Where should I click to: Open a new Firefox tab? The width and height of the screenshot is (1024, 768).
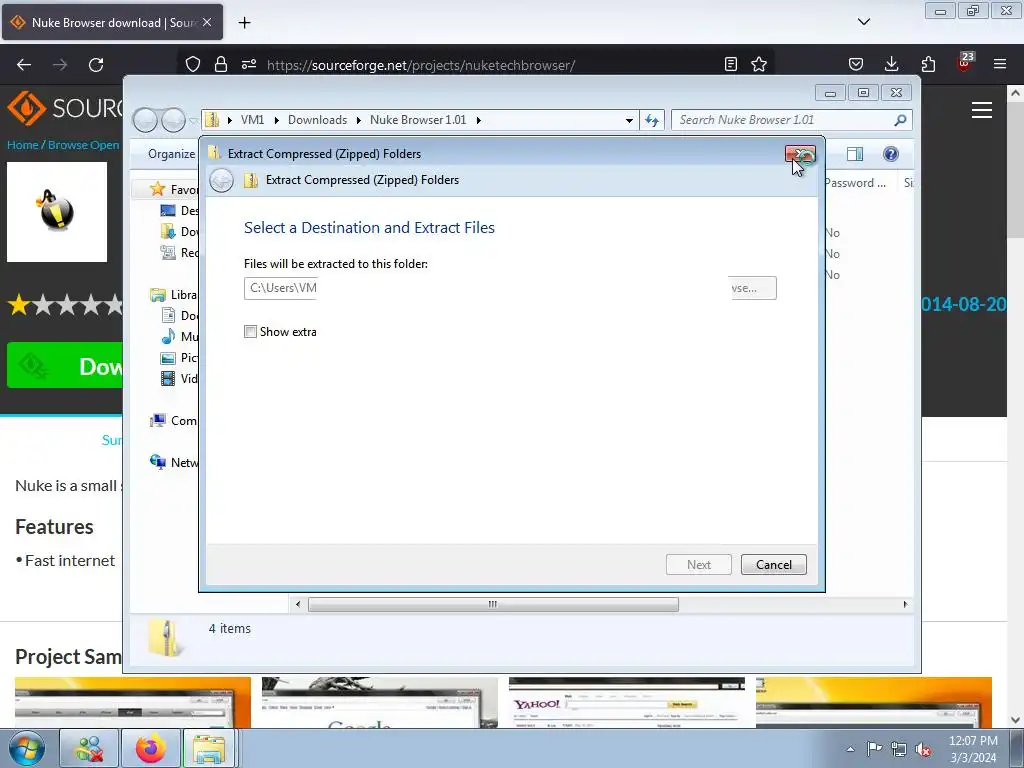pyautogui.click(x=244, y=23)
